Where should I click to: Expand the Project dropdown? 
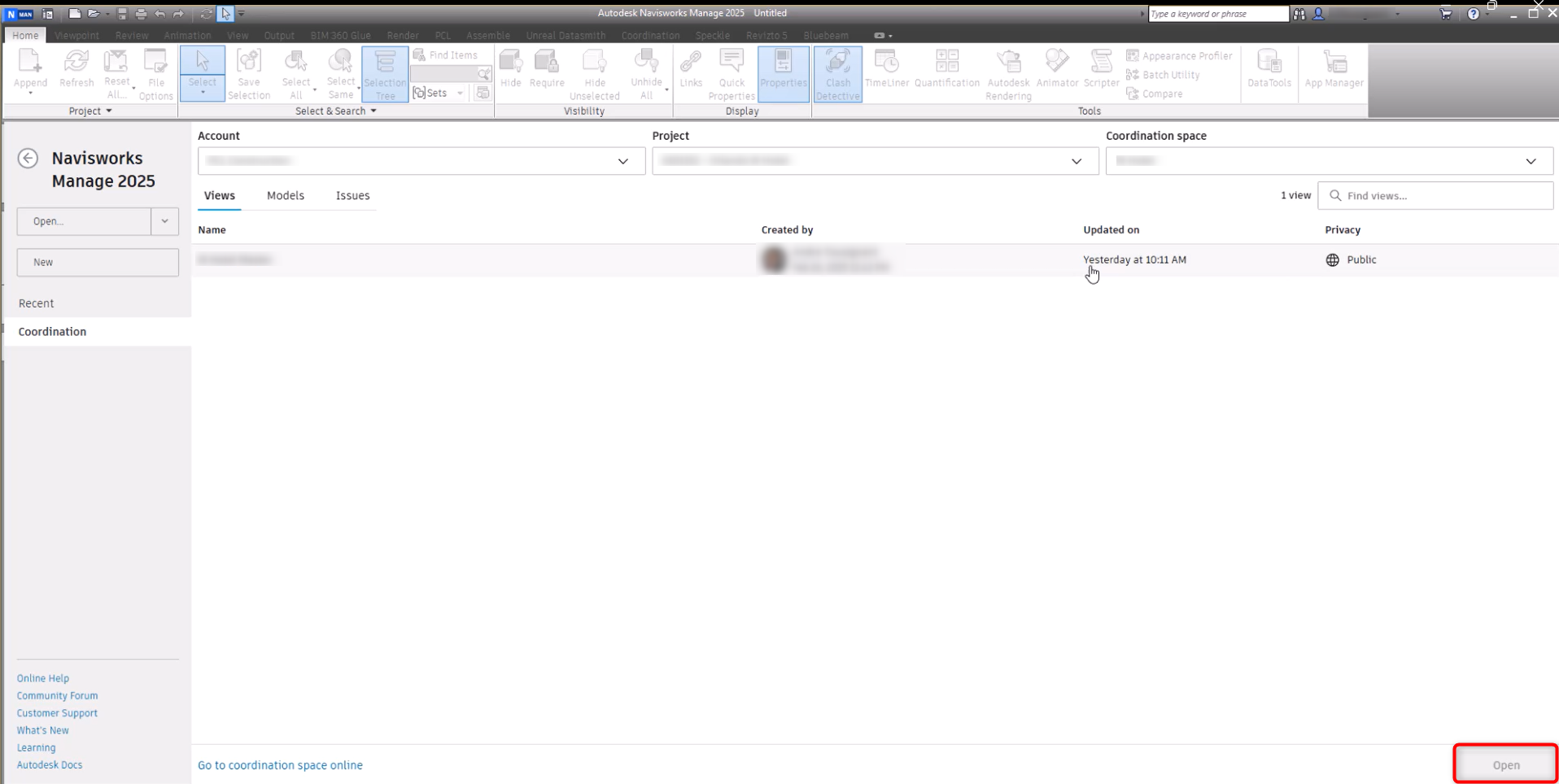pos(1076,160)
